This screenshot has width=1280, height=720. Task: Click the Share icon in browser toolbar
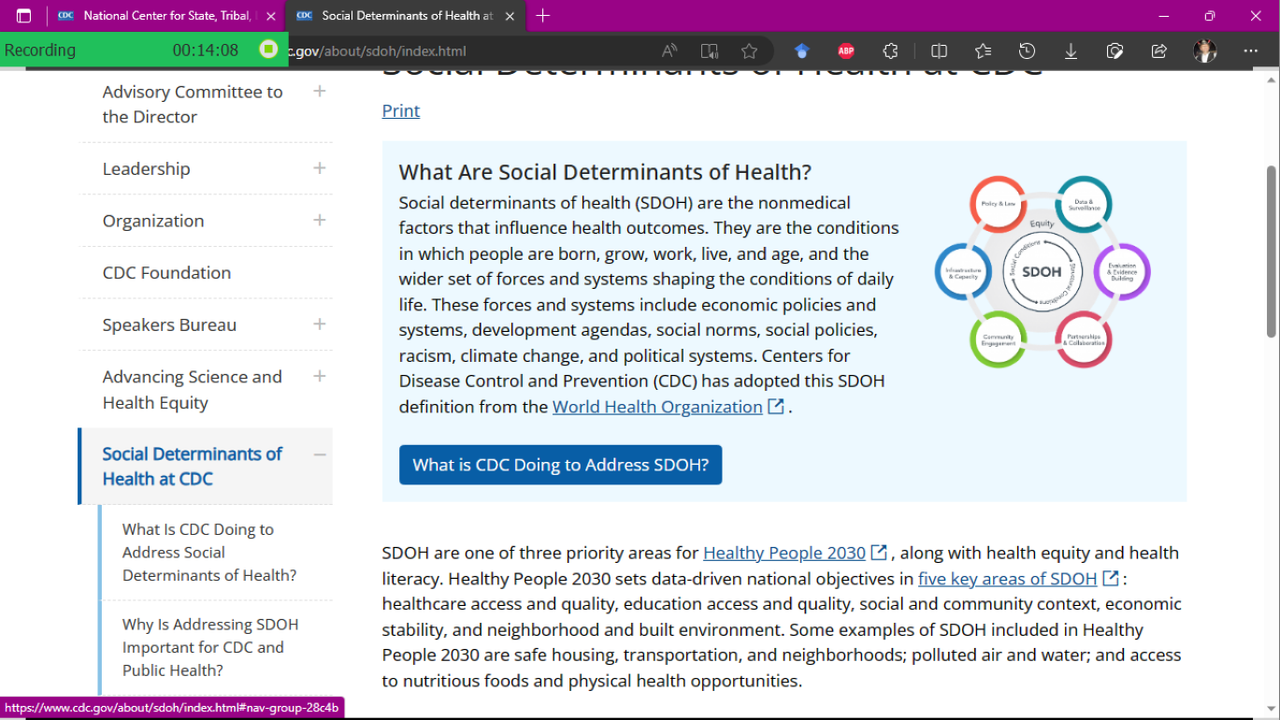(x=1159, y=51)
